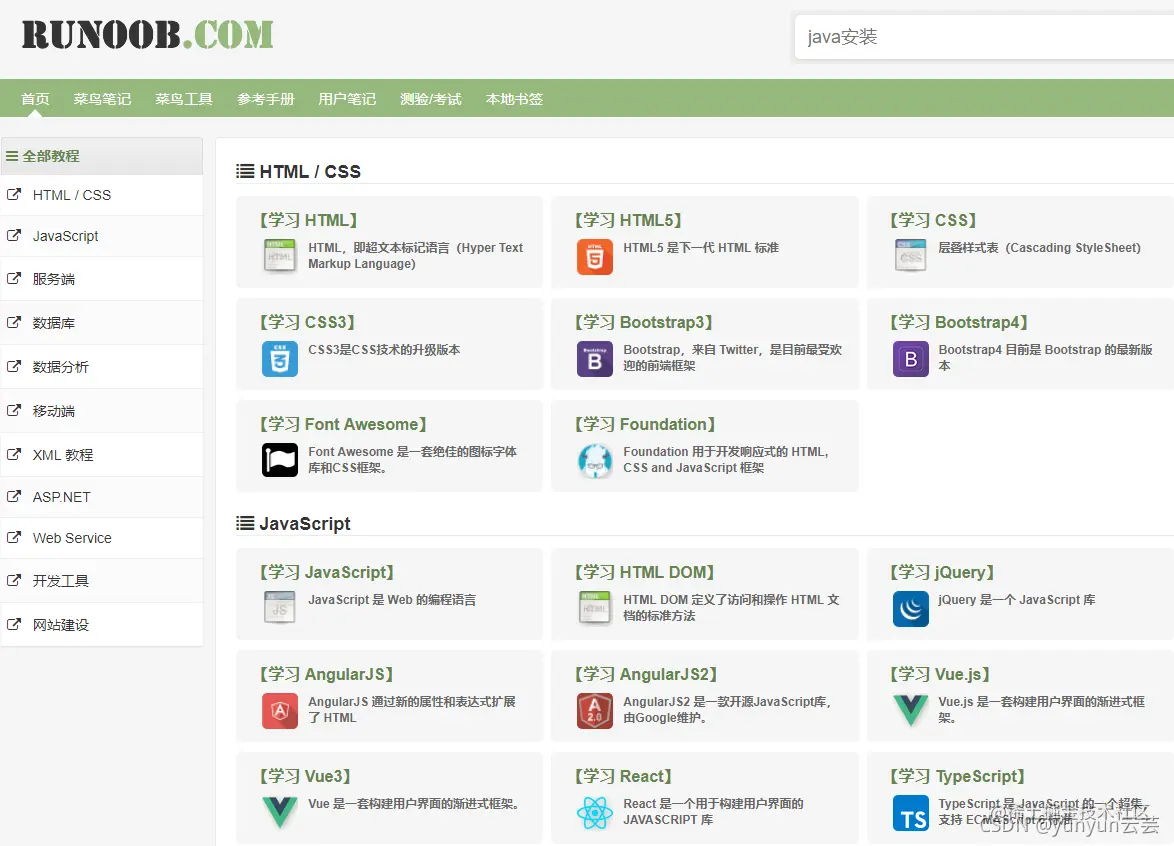Click external-link icon beside 服务端
The height and width of the screenshot is (846, 1174).
pos(13,279)
